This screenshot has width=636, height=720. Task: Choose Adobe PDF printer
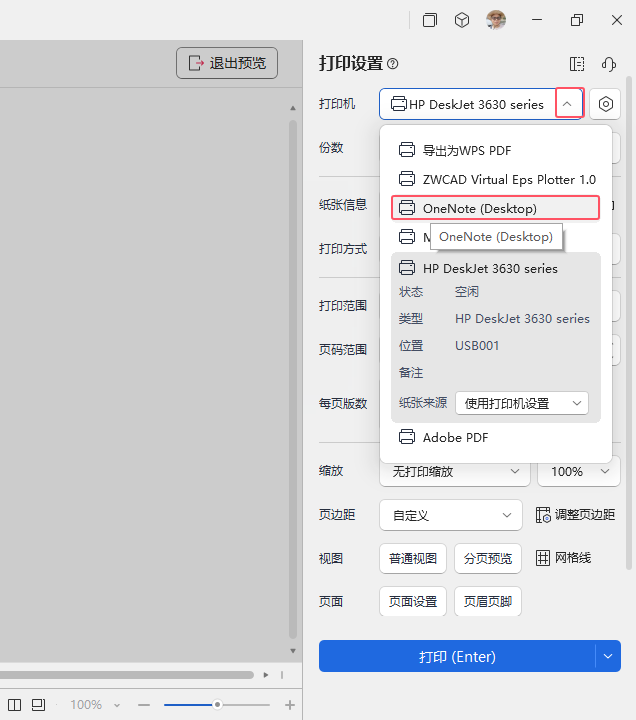click(495, 437)
